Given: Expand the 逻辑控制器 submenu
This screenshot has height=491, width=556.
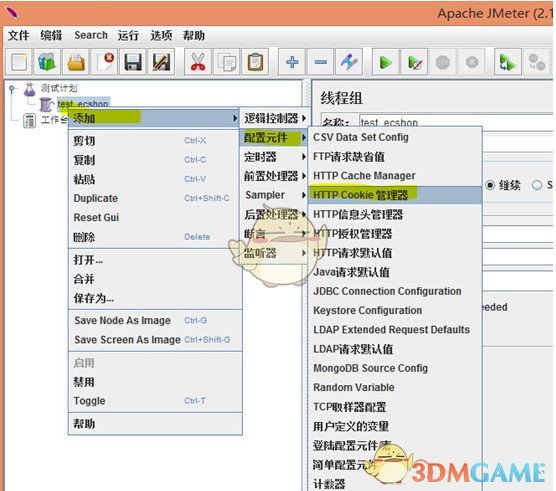Looking at the screenshot, I should pos(274,118).
